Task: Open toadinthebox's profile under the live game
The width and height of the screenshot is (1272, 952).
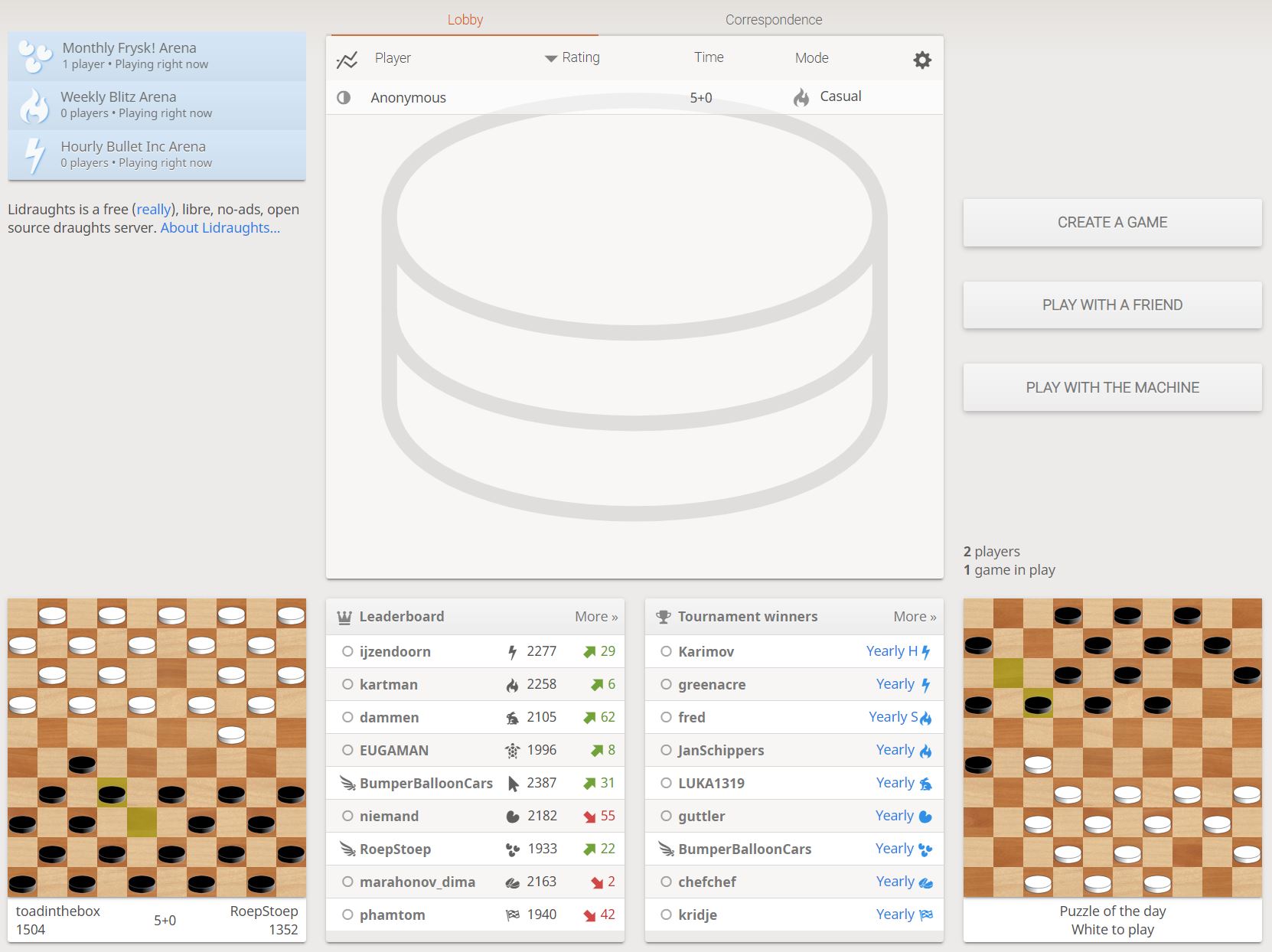Action: point(58,911)
